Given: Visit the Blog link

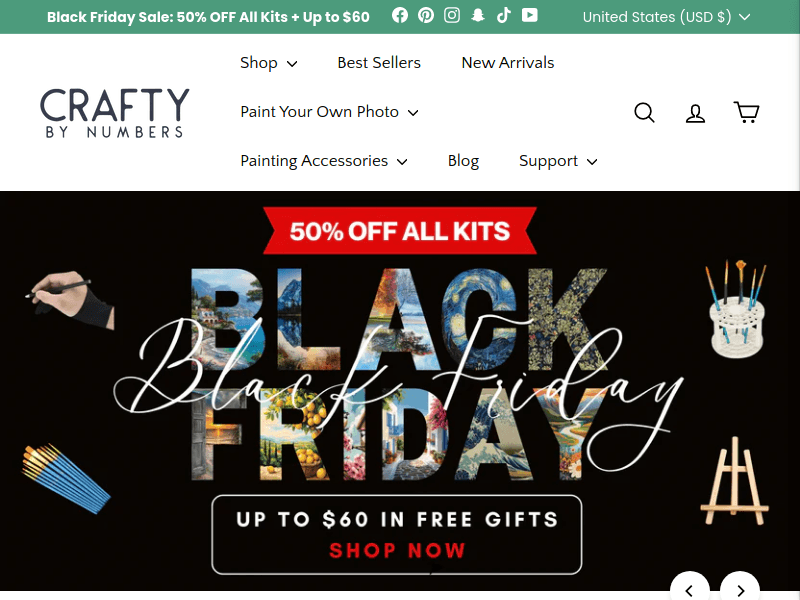Looking at the screenshot, I should 463,161.
